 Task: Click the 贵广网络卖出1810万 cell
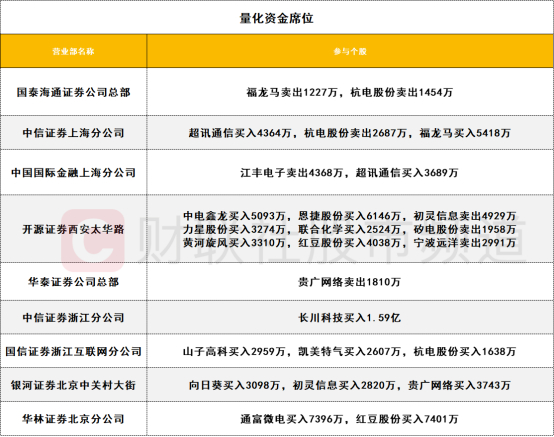[350, 282]
